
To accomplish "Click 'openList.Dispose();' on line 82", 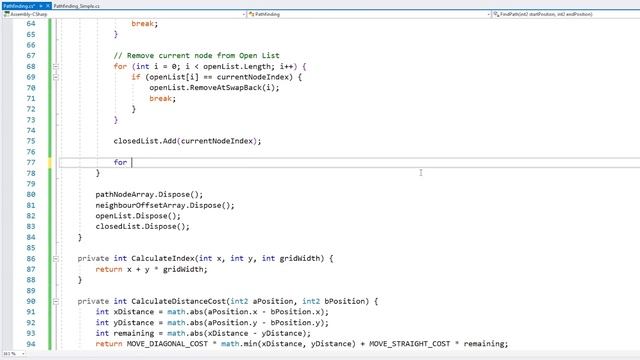I will coord(138,216).
